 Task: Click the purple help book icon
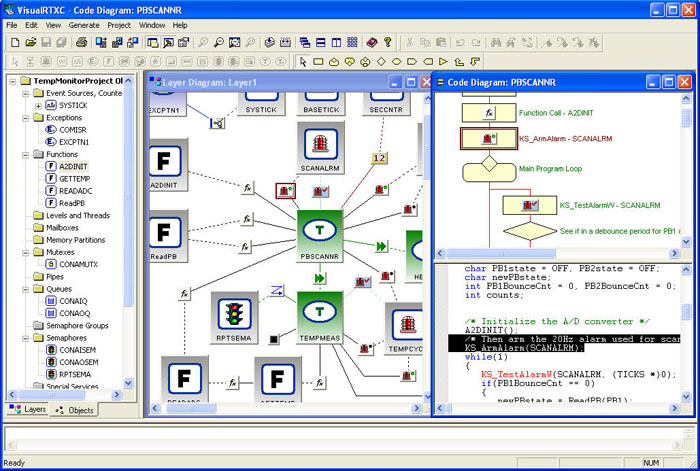pos(371,42)
